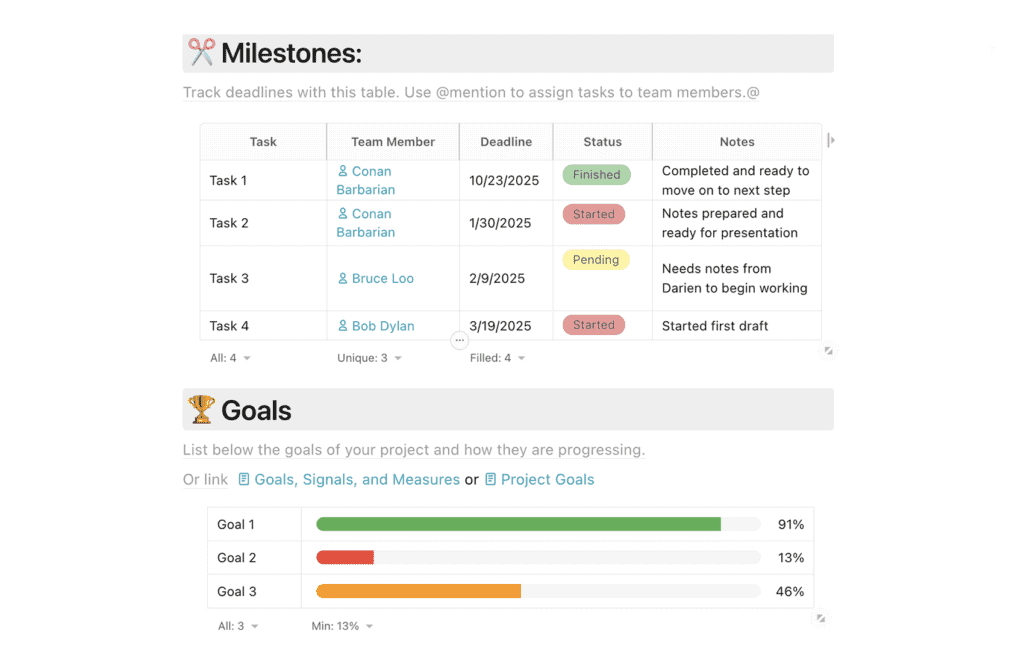The height and width of the screenshot is (663, 1024).
Task: Select the Pending status tag on Task 3
Action: pos(596,259)
